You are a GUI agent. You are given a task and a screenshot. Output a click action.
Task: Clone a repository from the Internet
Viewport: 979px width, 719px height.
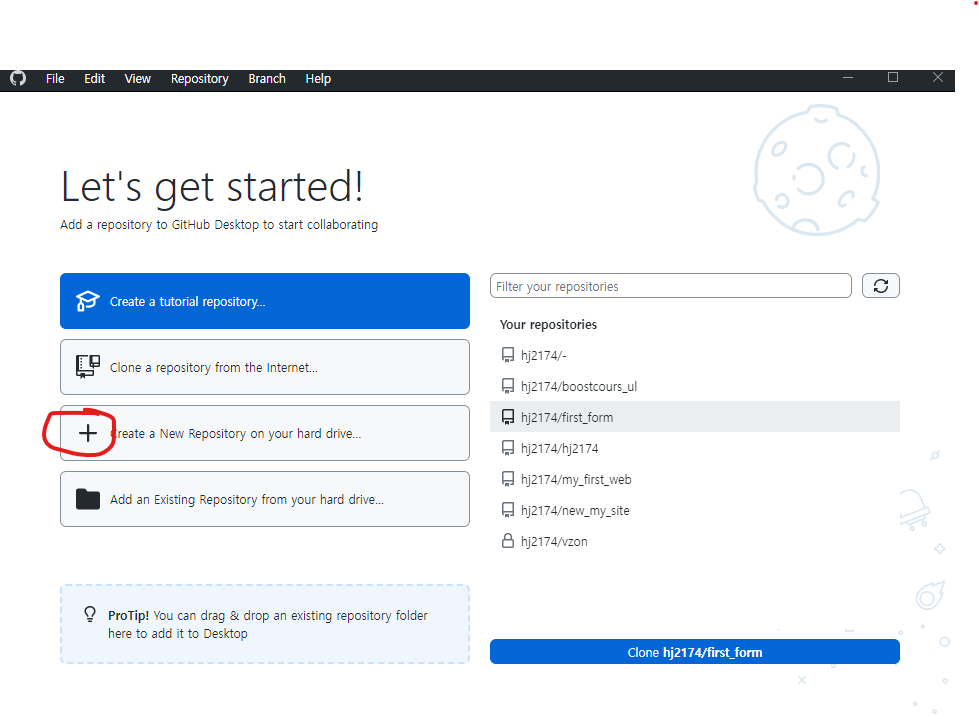coord(265,367)
